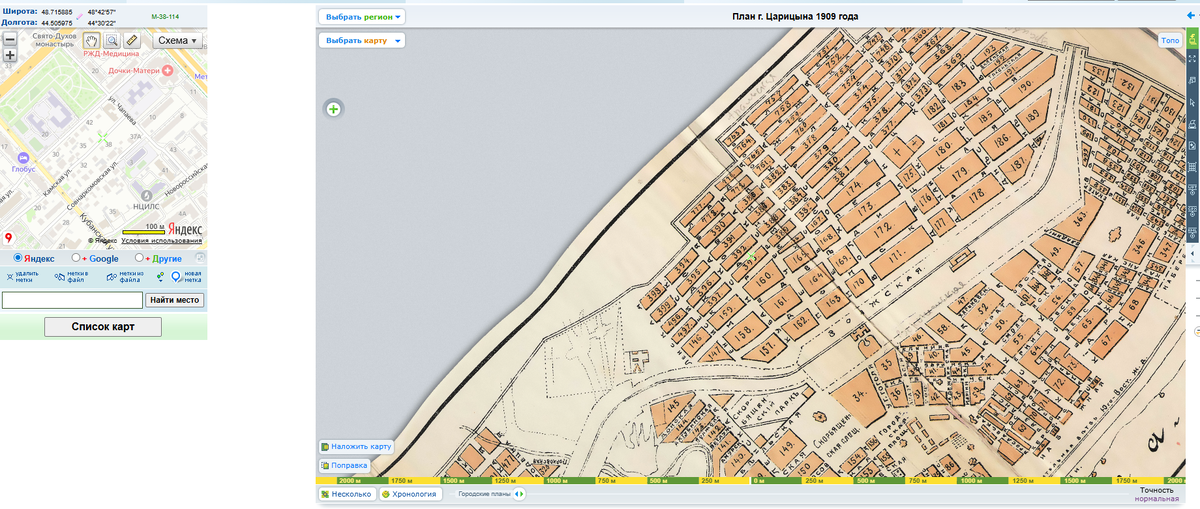Zoom in the Yandex mini-map
This screenshot has height=509, width=1200.
tap(10, 55)
